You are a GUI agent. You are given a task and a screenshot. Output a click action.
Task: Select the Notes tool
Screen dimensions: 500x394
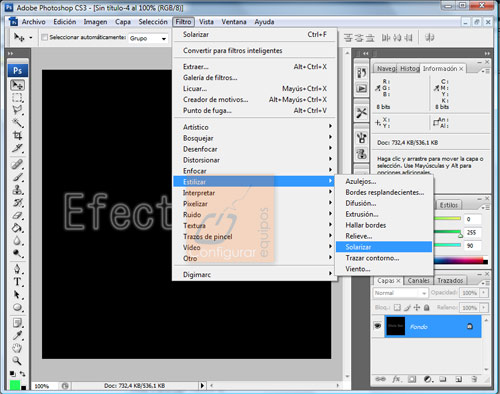tap(17, 323)
